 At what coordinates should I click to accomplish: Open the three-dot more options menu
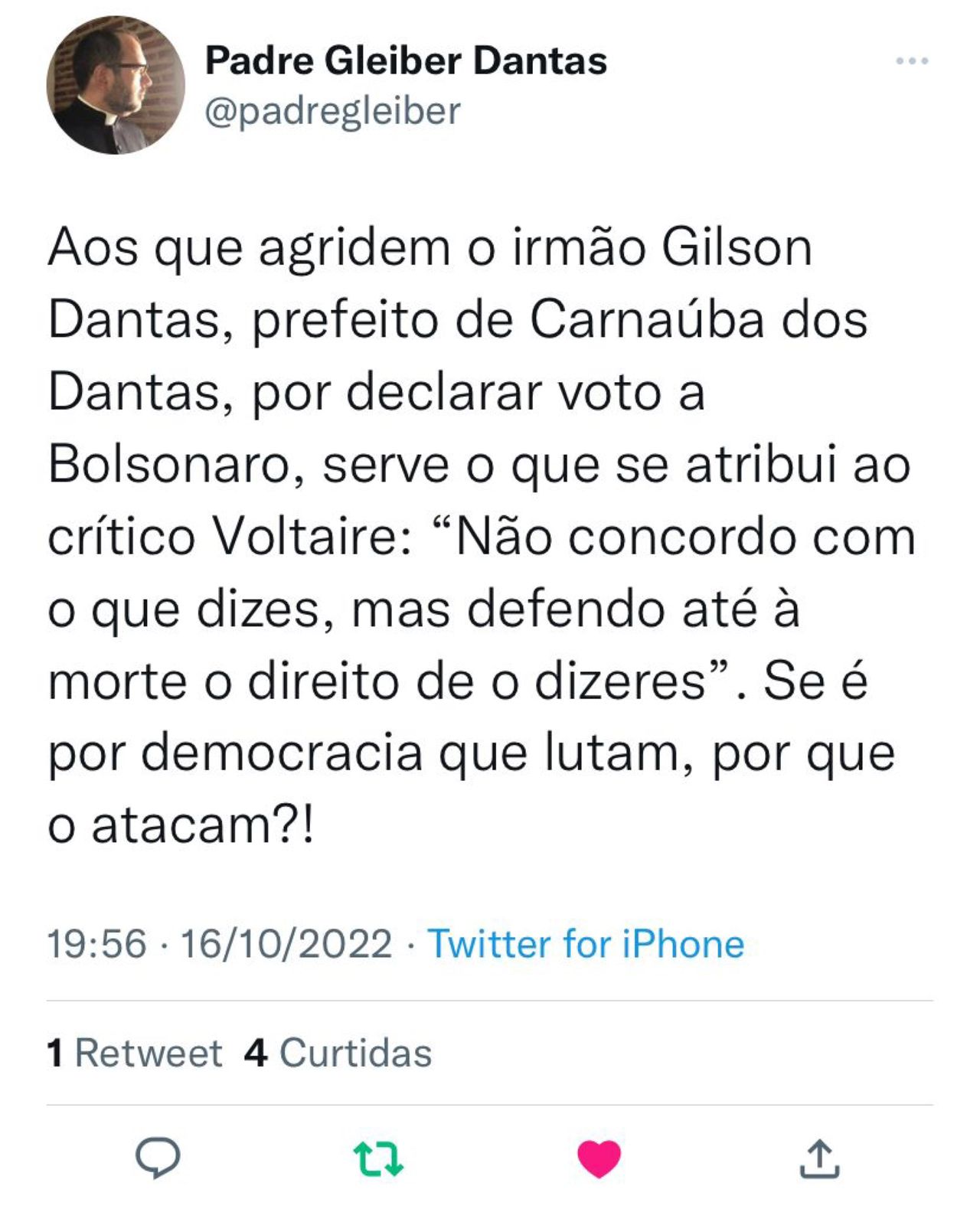[x=912, y=60]
